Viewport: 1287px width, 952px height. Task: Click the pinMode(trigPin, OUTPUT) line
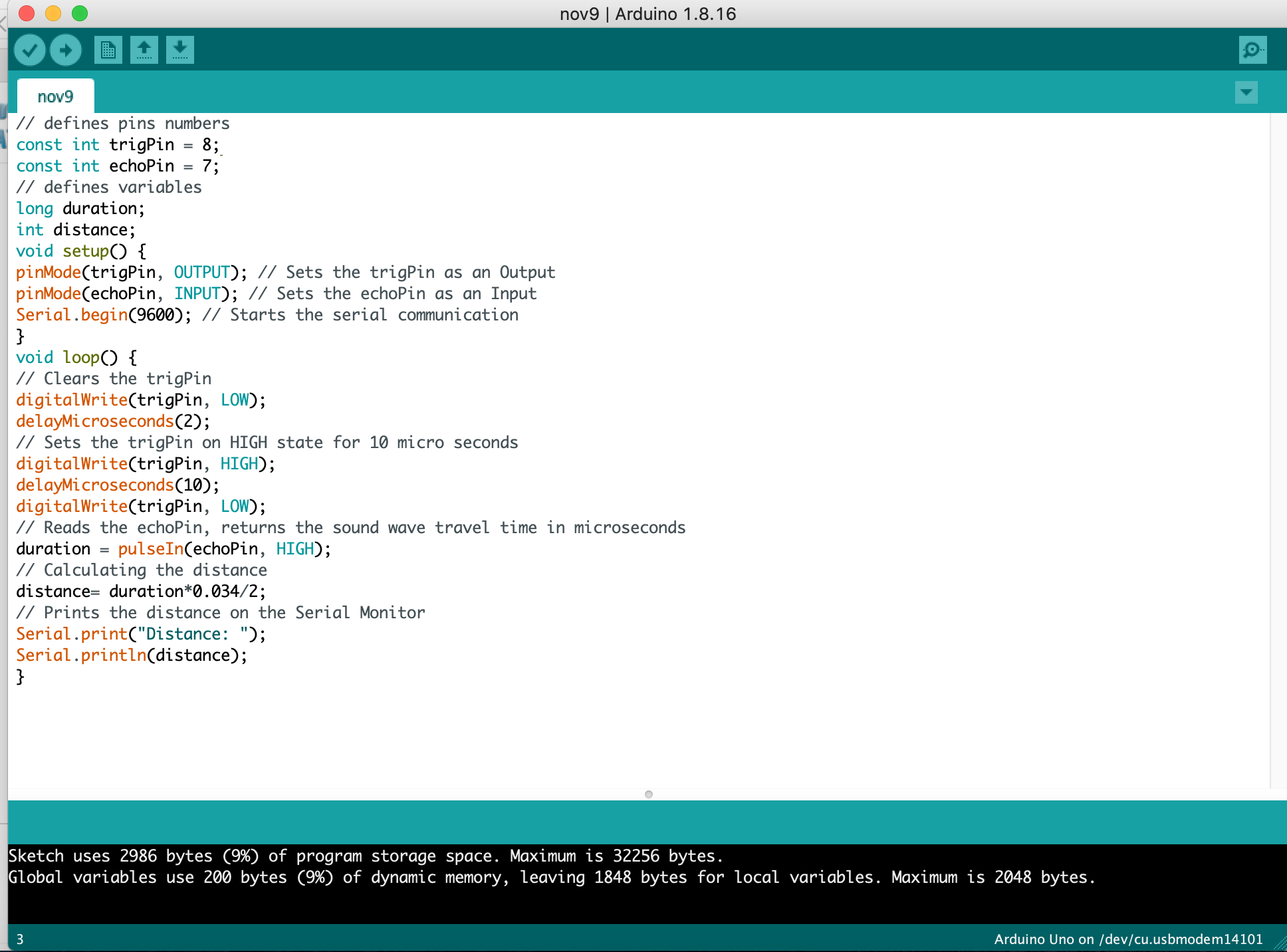(286, 273)
